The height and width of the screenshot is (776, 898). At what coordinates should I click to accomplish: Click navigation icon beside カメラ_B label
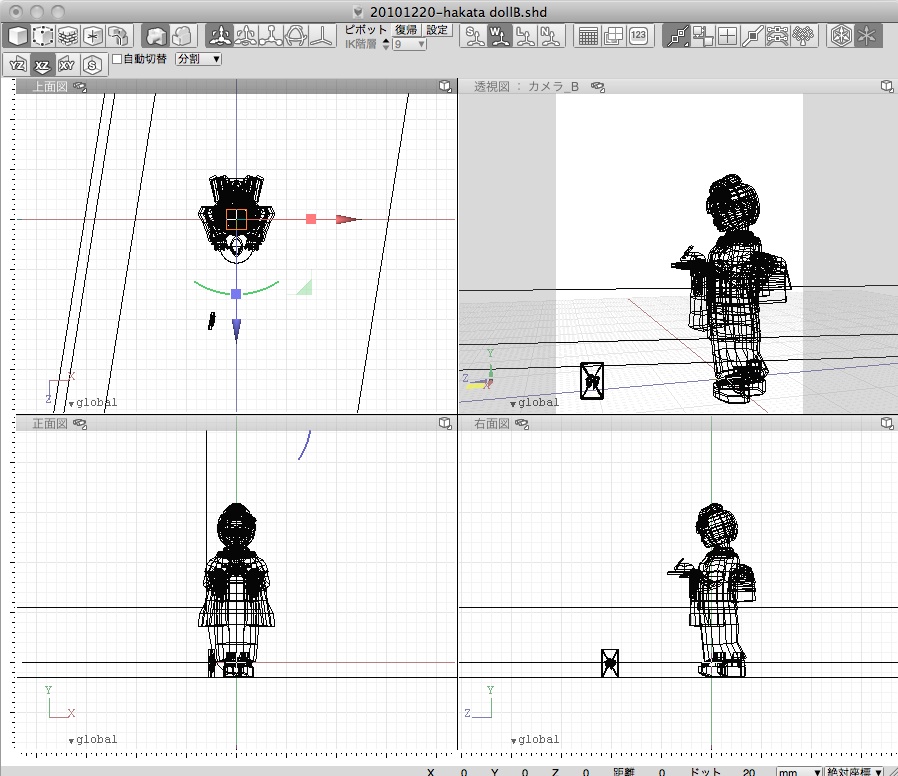(598, 87)
